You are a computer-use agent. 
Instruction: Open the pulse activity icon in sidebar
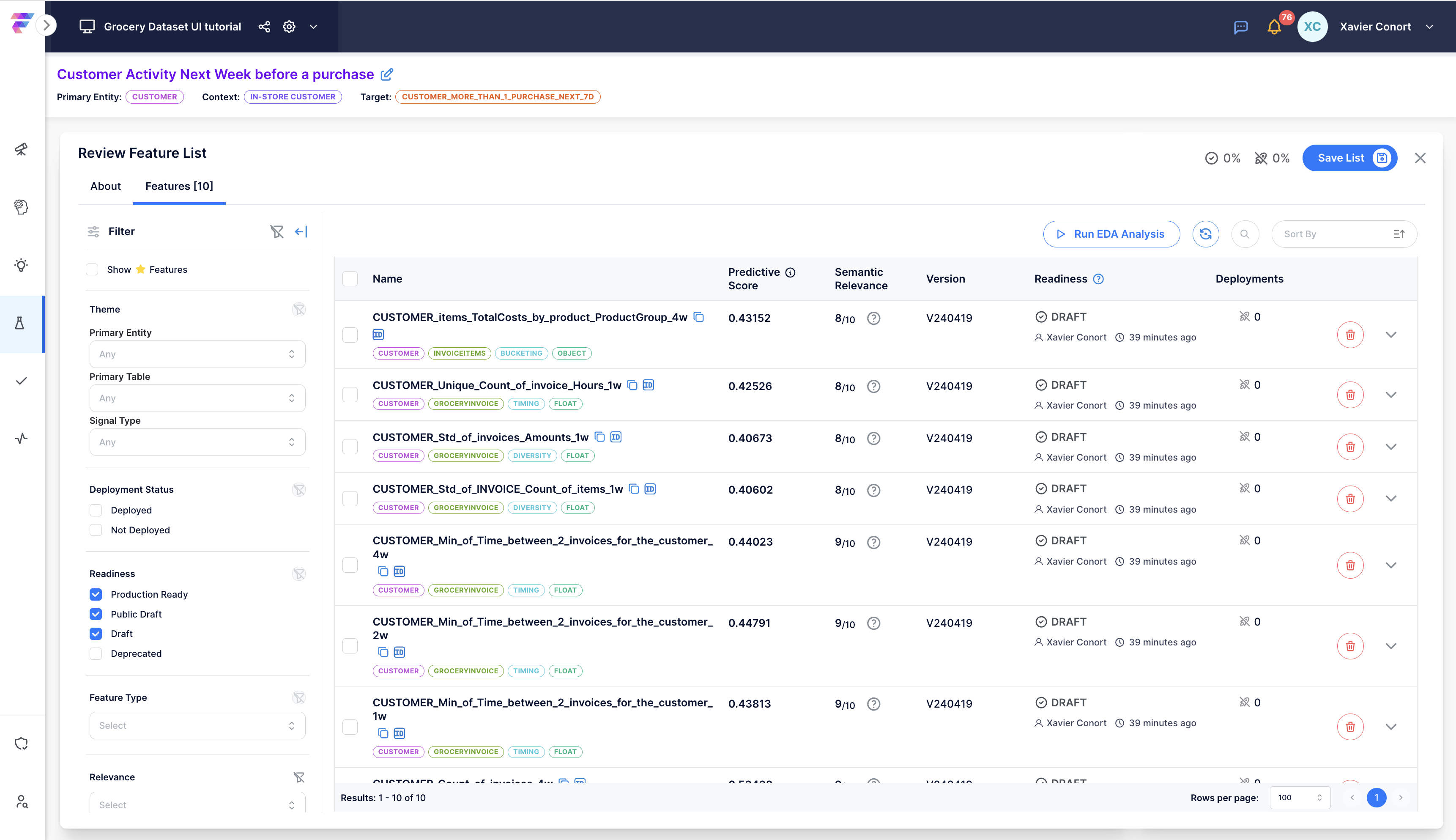tap(21, 439)
